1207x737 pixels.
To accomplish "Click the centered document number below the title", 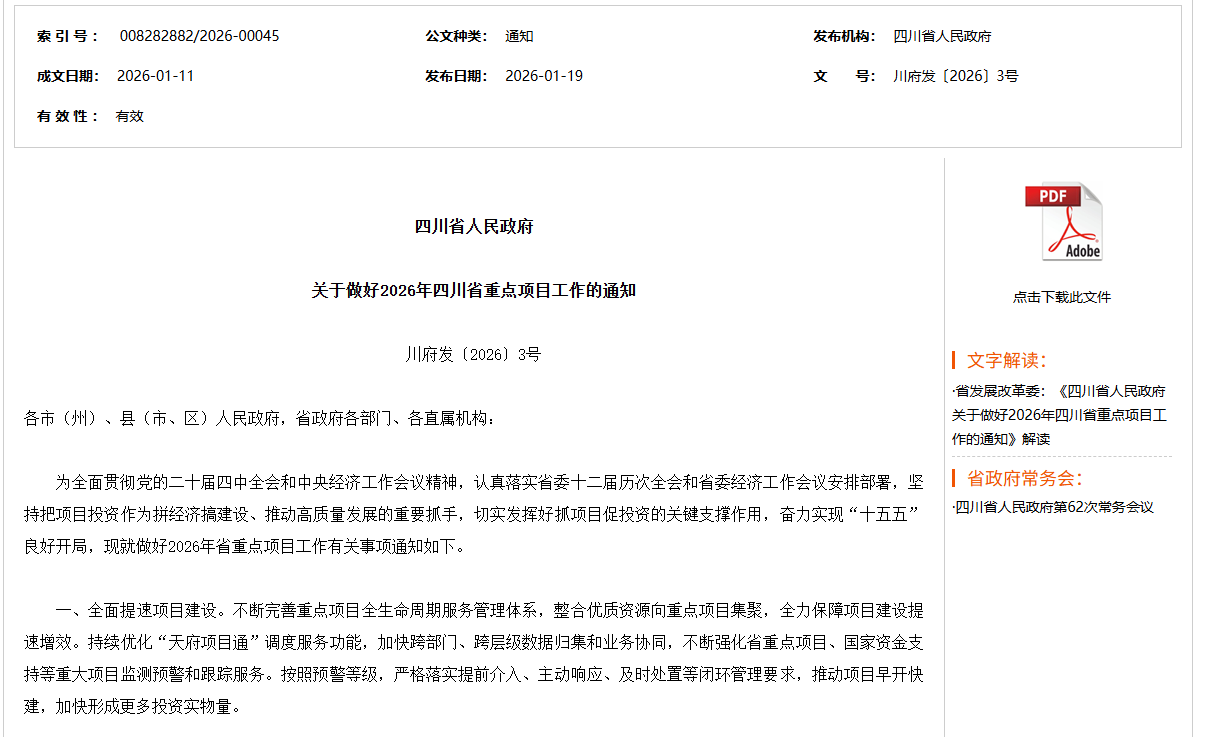I will (x=474, y=354).
